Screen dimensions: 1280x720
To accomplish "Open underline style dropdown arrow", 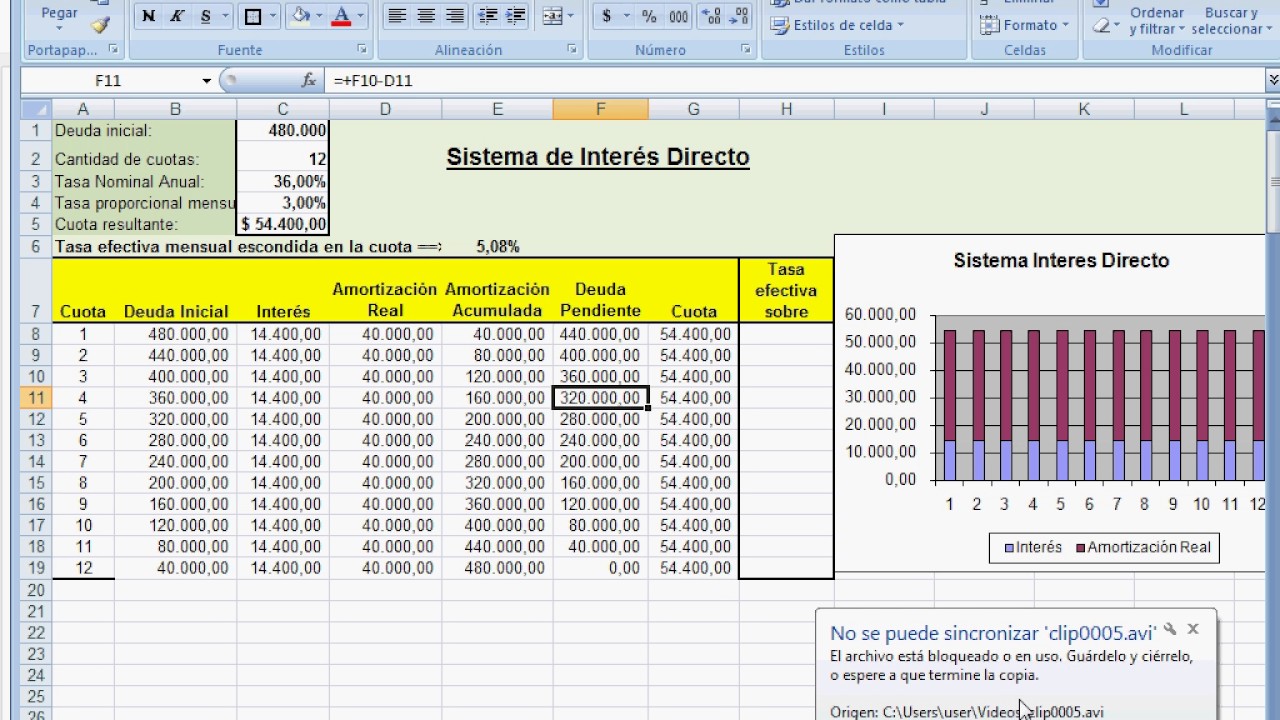I will pyautogui.click(x=225, y=16).
